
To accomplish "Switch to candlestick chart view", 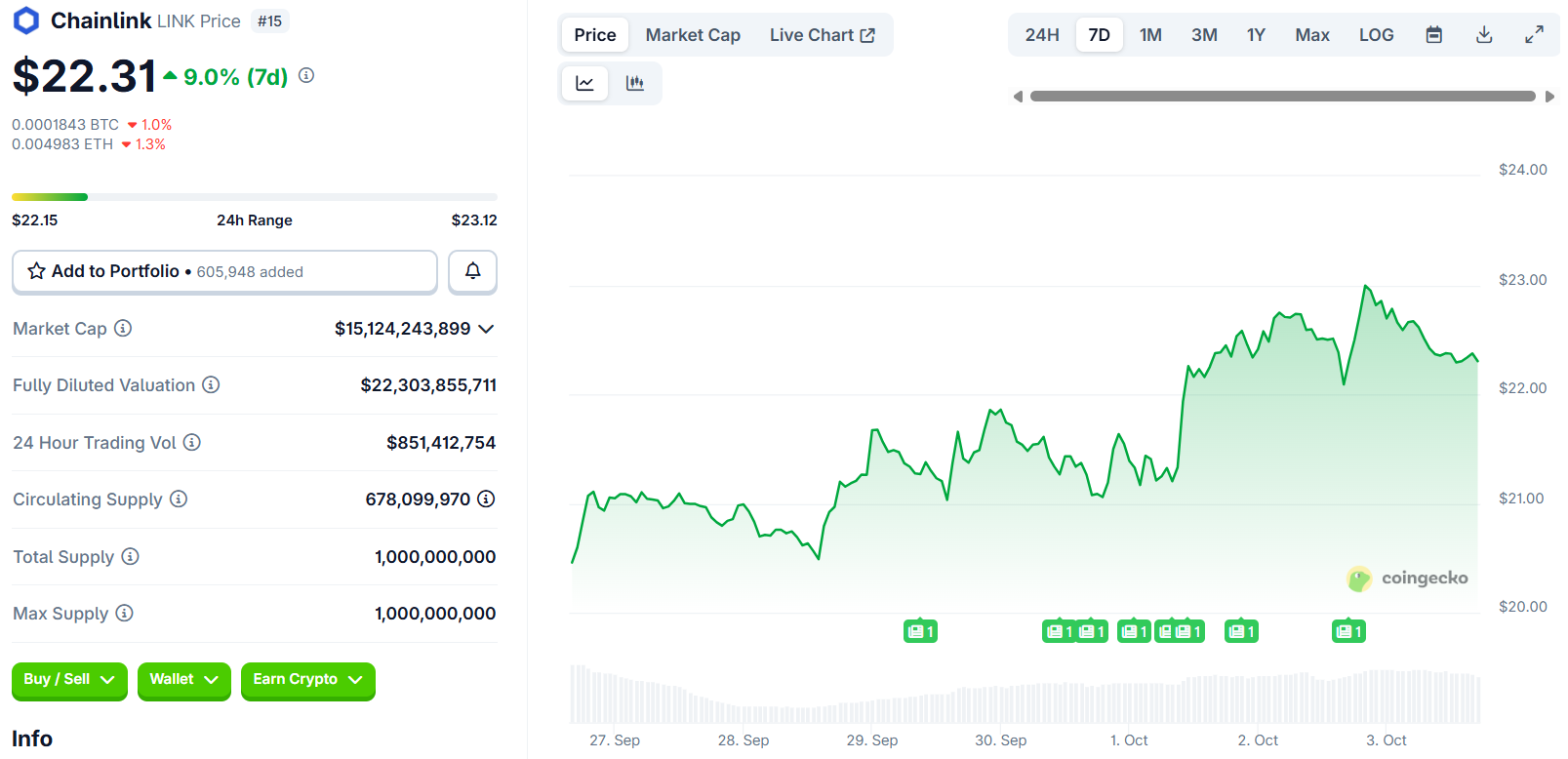I will [635, 84].
